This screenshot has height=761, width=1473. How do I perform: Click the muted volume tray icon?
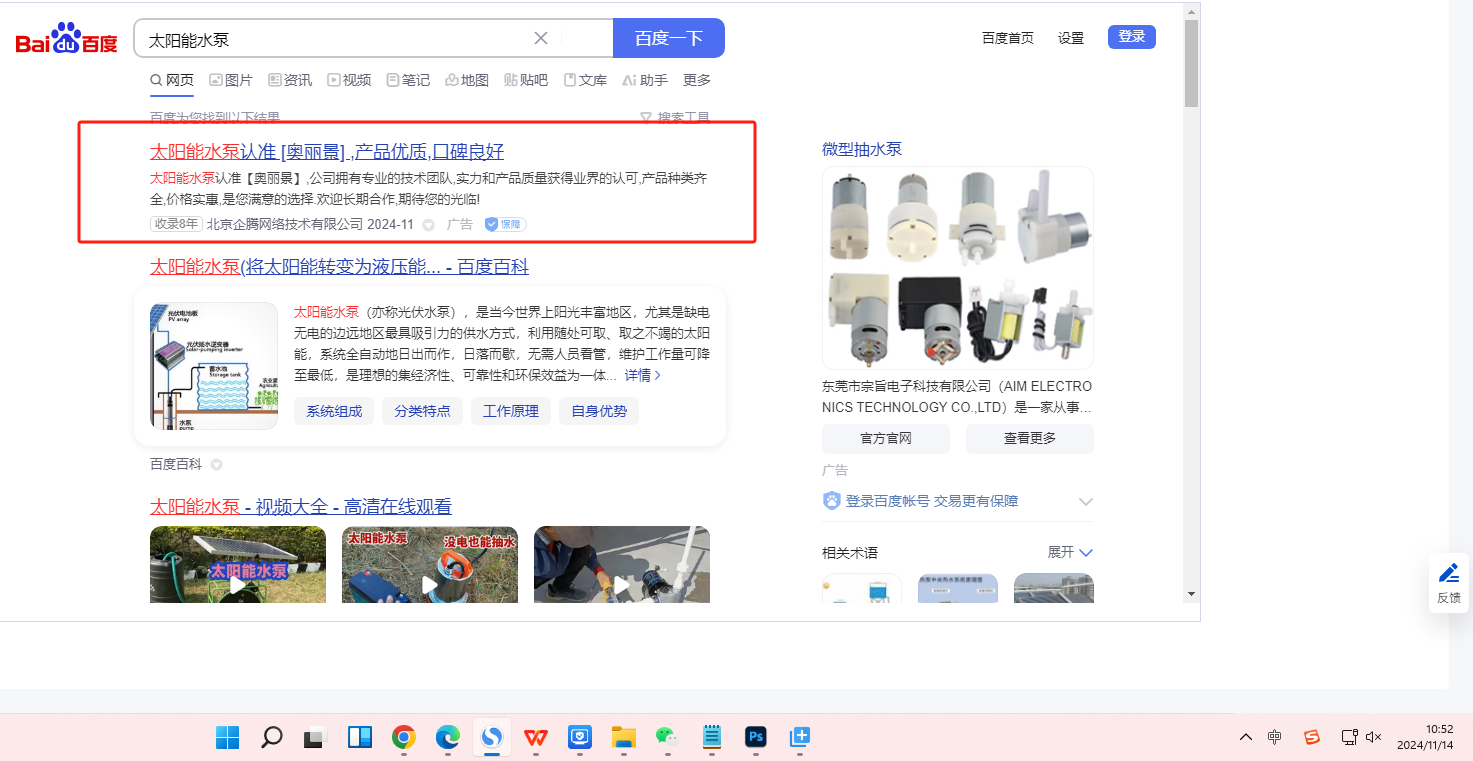tap(1374, 737)
